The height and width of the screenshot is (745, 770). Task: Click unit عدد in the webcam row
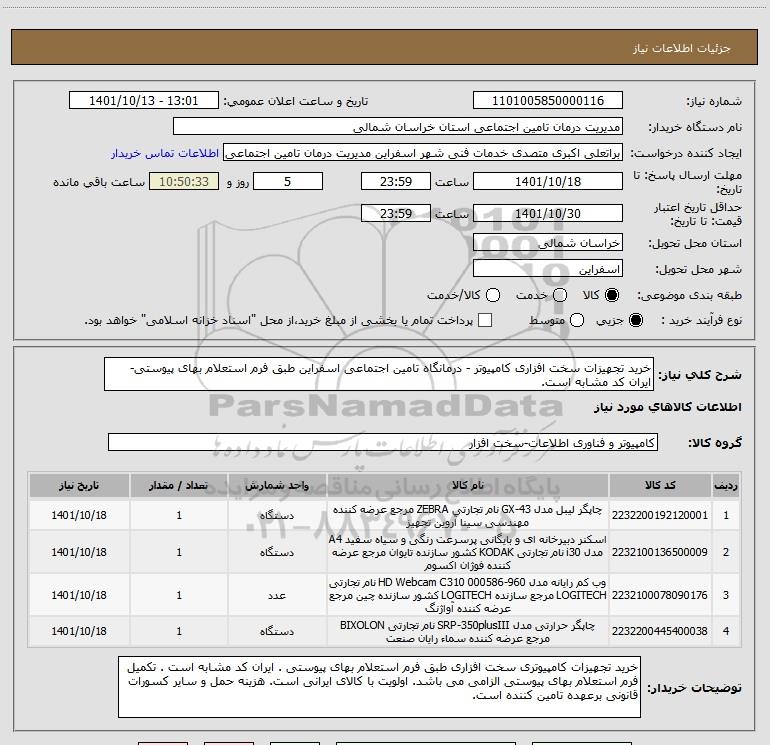pos(277,595)
